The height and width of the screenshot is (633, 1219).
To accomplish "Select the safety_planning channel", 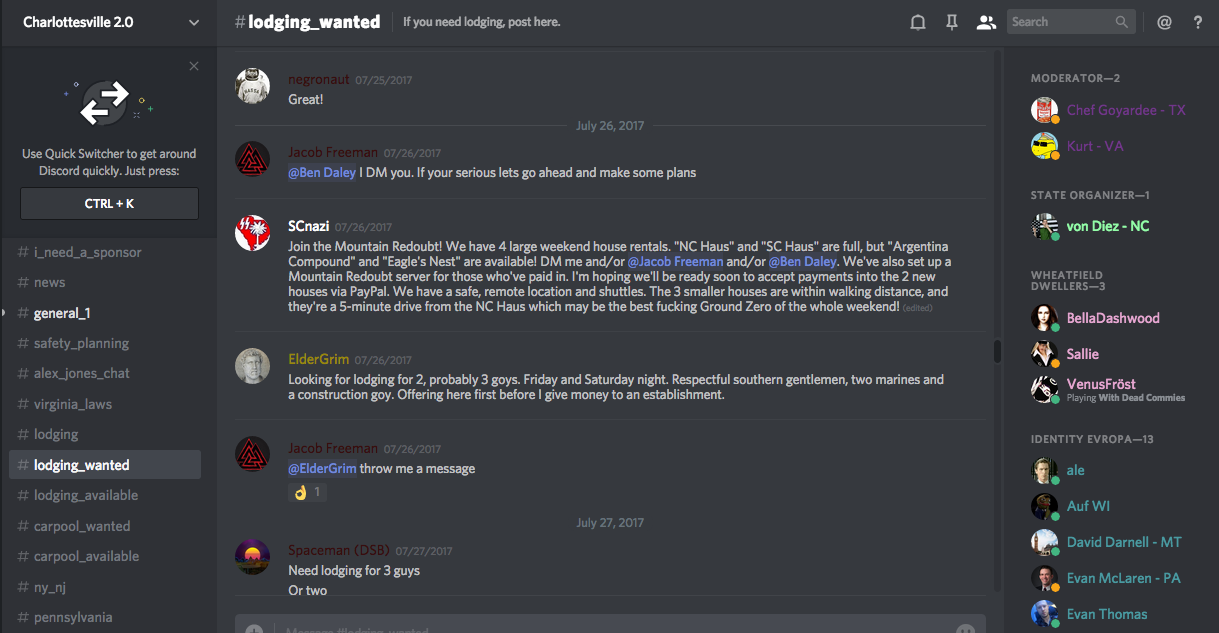I will coord(81,343).
